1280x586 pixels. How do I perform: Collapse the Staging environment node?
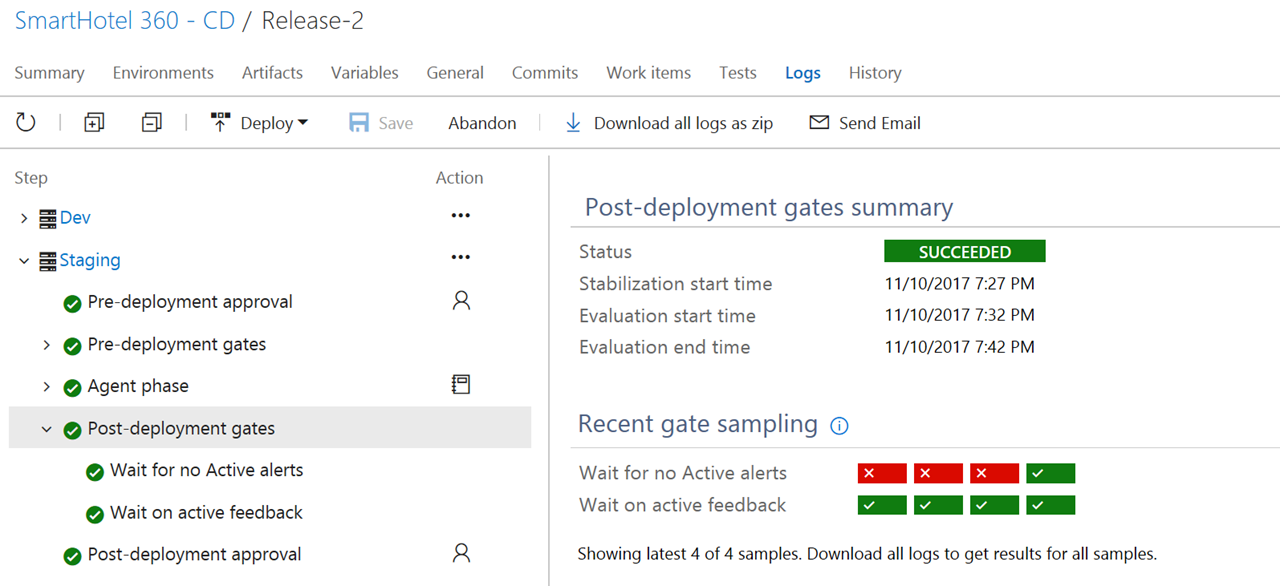[x=24, y=261]
